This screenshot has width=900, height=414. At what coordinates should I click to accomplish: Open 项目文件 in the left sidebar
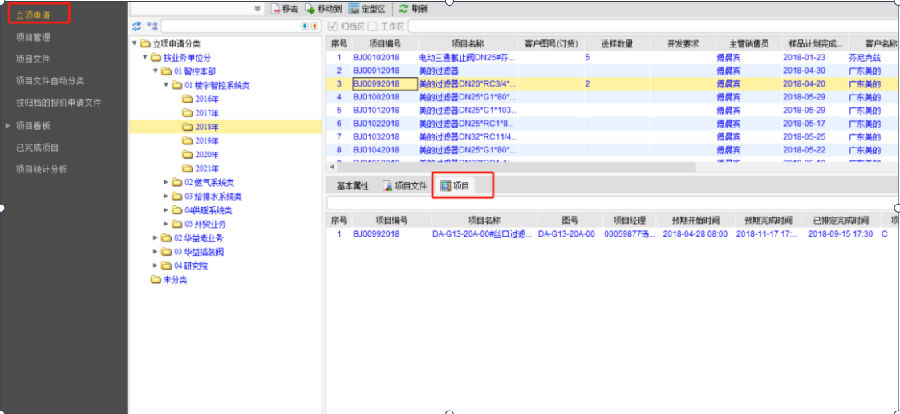coord(33,59)
